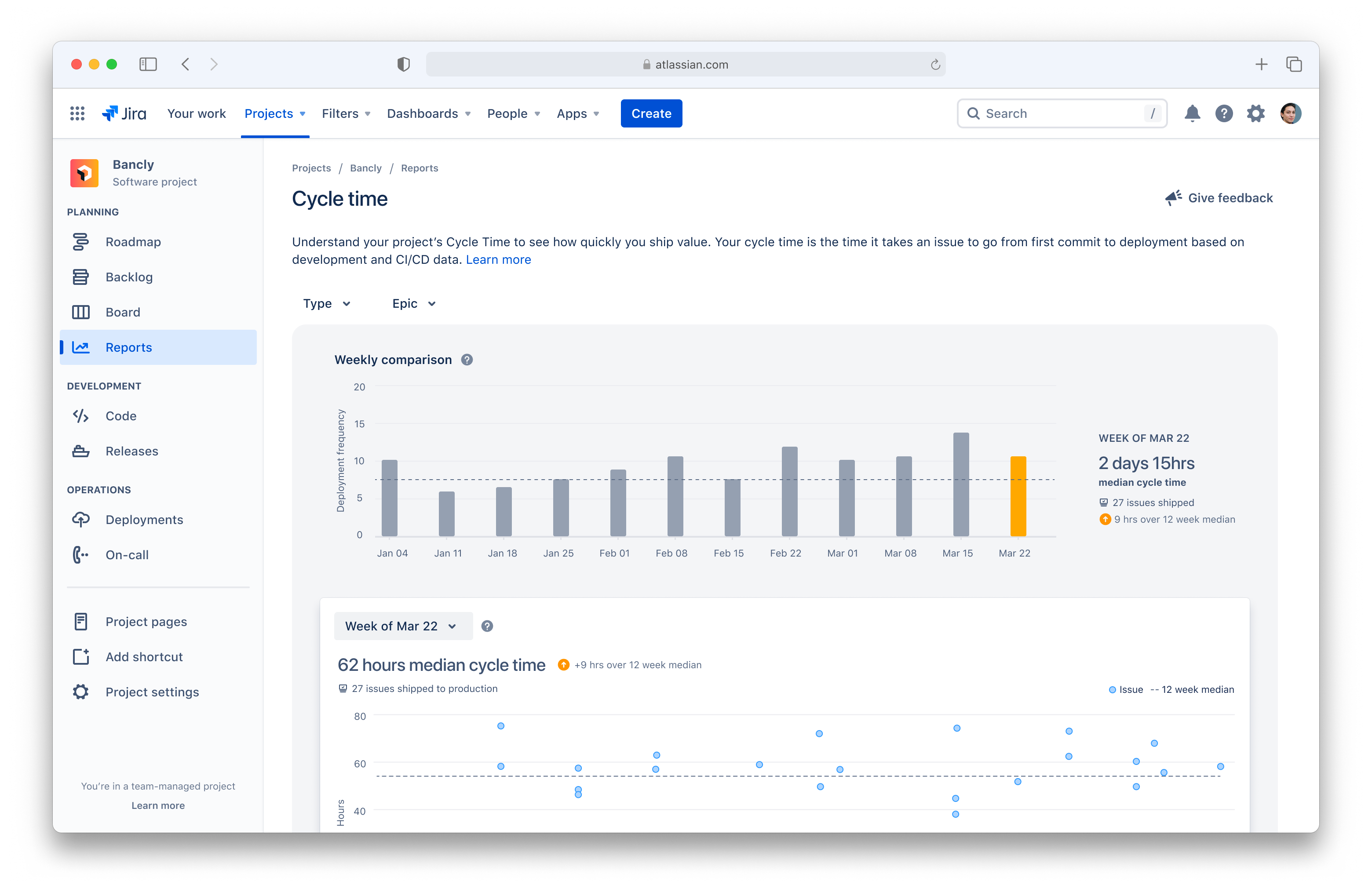Expand the Type filter dropdown

327,304
